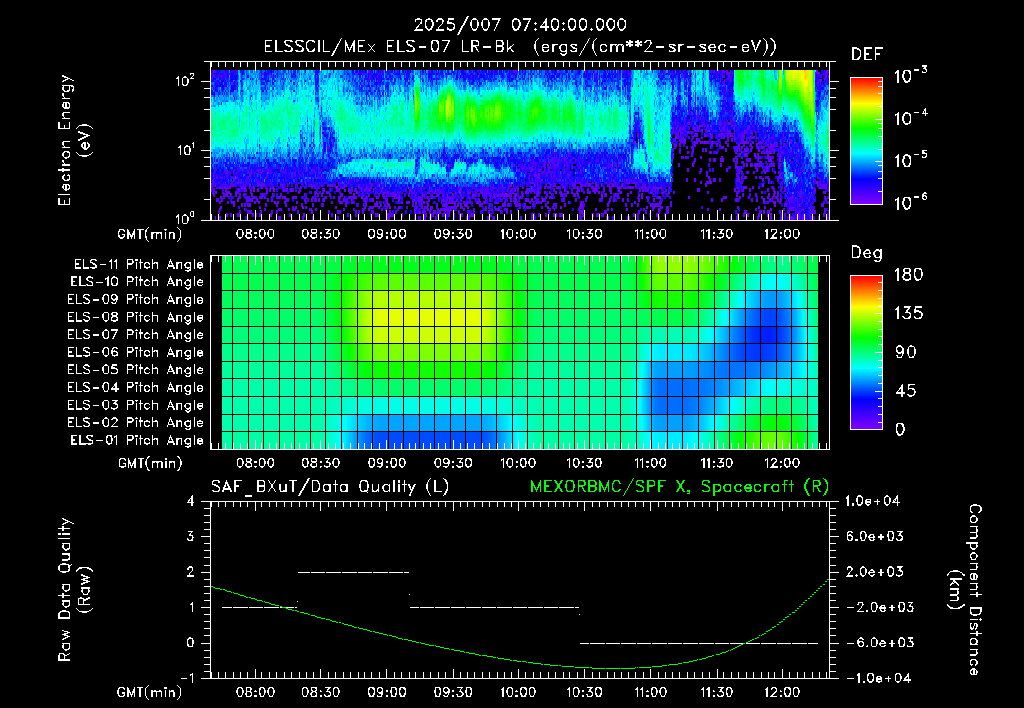The height and width of the screenshot is (708, 1024).
Task: Choose the "ELS-04 Pitch Angle" row label
Action: 136,388
